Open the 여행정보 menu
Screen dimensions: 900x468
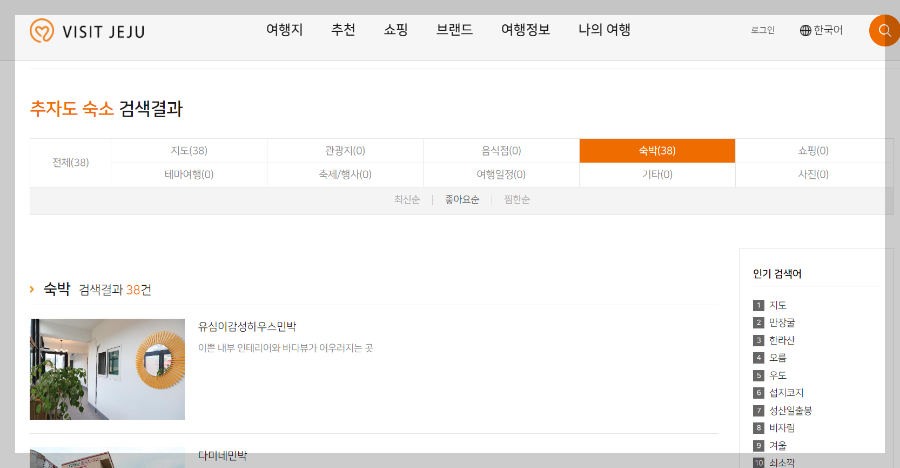coord(525,30)
